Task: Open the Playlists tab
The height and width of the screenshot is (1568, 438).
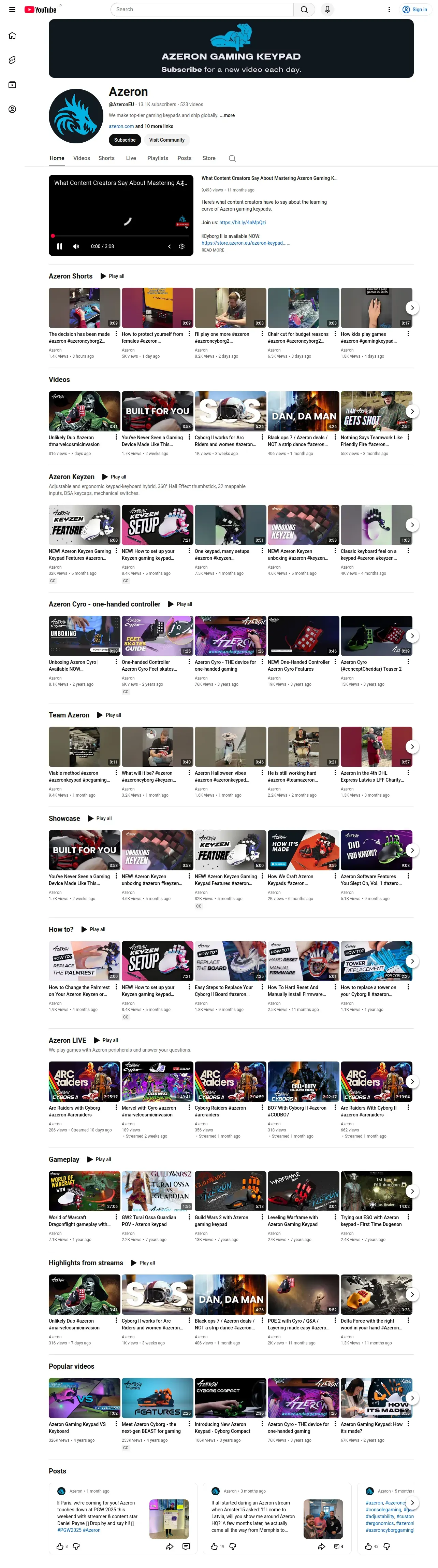Action: [158, 158]
